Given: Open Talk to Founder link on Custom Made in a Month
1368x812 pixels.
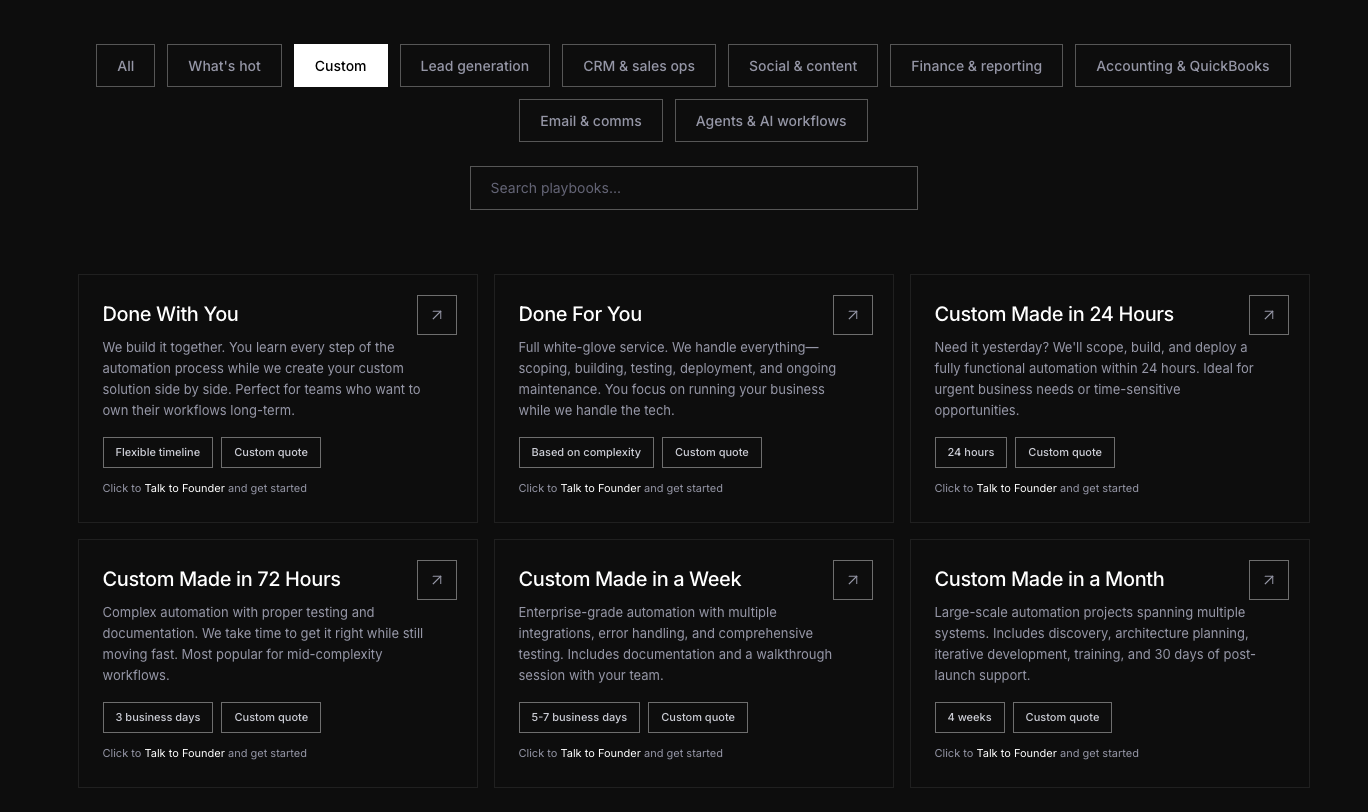Looking at the screenshot, I should (1016, 753).
